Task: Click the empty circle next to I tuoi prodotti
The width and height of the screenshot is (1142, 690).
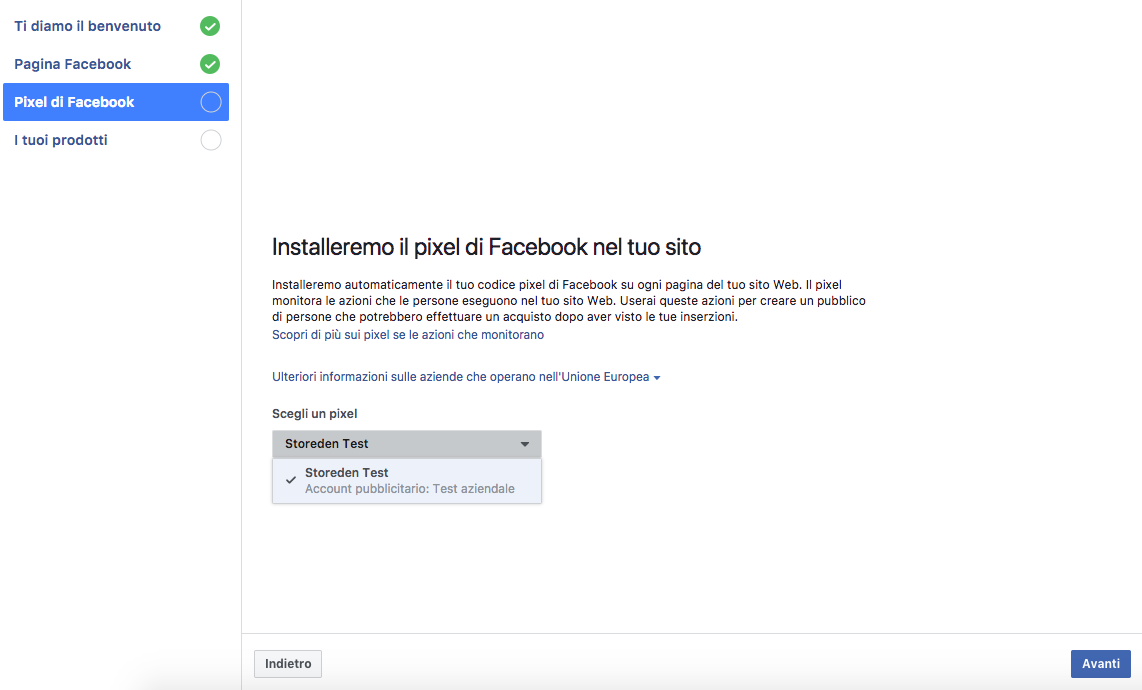Action: 210,140
